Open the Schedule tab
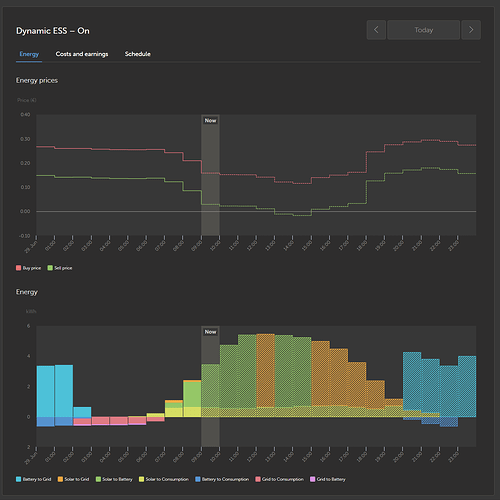500x500 pixels. (138, 54)
